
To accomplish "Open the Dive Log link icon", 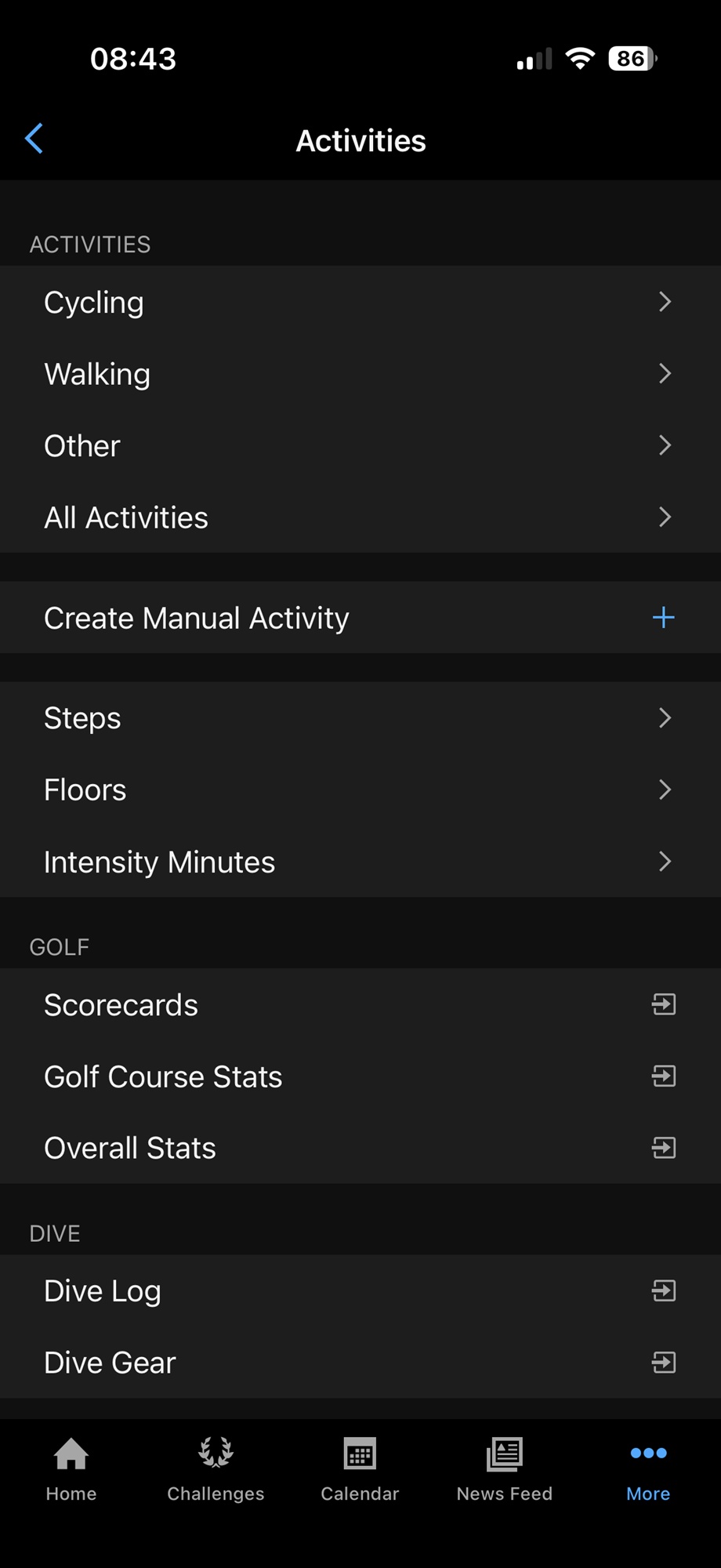I will coord(663,1290).
